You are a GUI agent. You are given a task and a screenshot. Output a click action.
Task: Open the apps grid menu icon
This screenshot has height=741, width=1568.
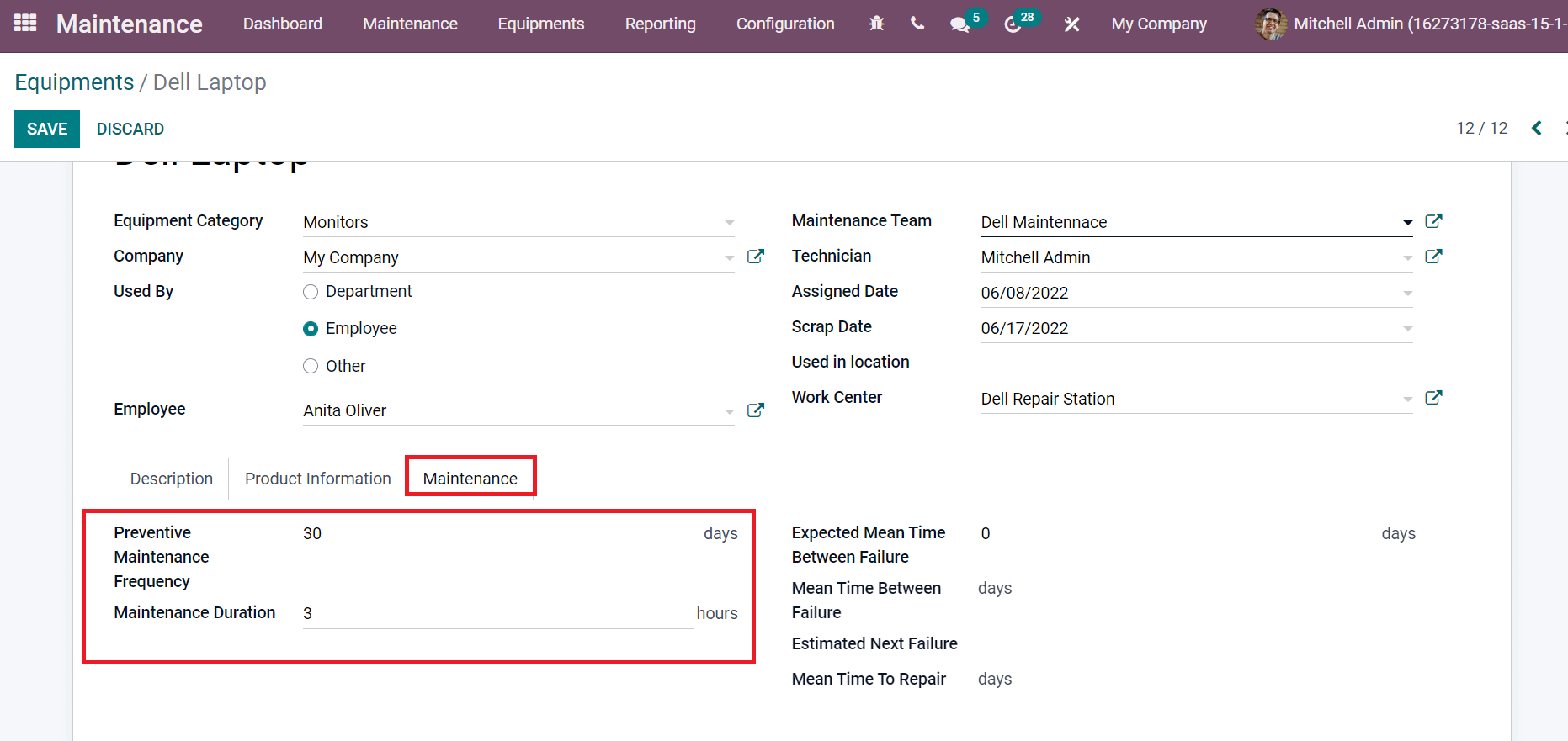tap(25, 23)
